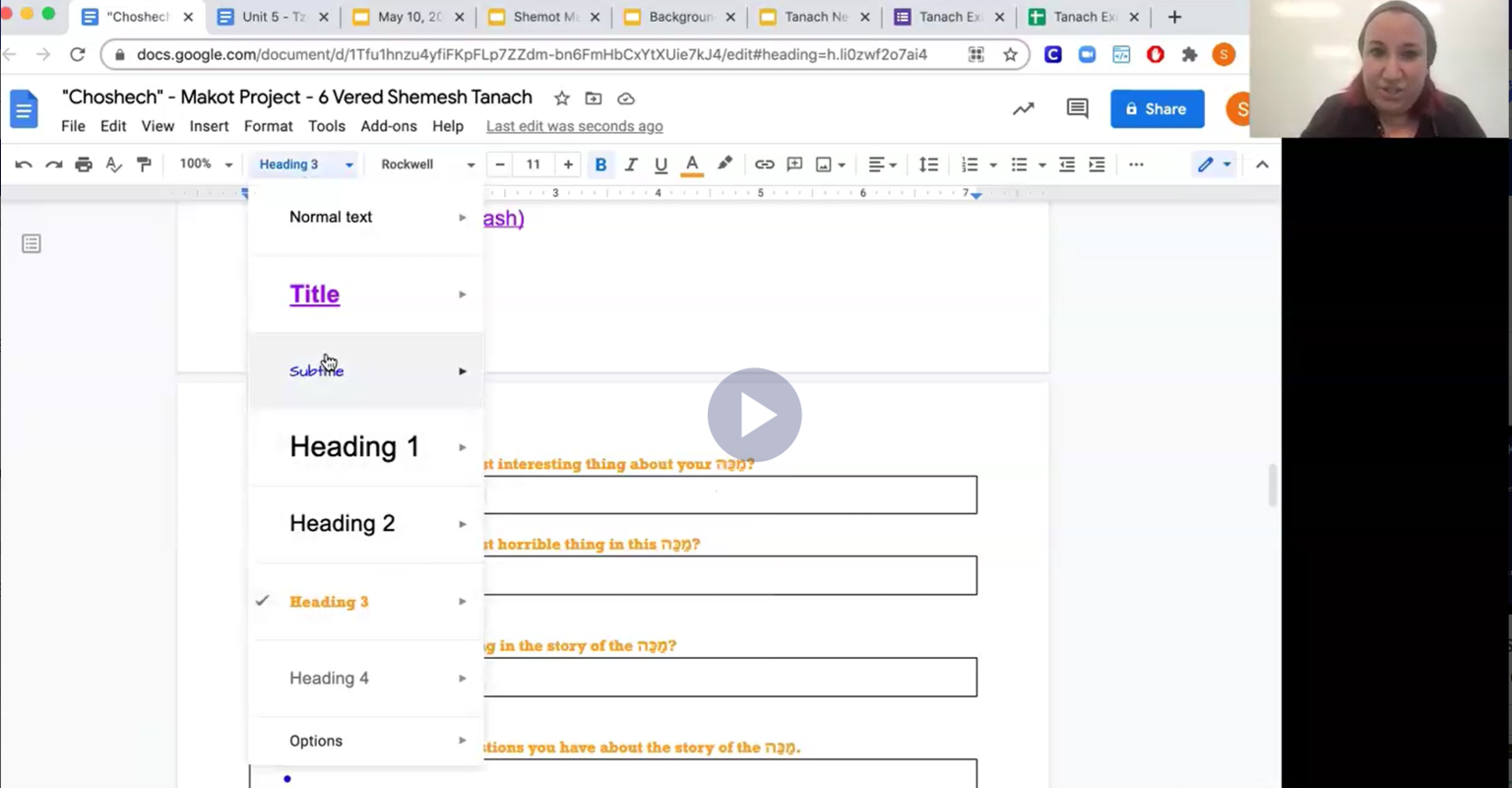
Task: Open the Insert image icon
Action: point(825,164)
